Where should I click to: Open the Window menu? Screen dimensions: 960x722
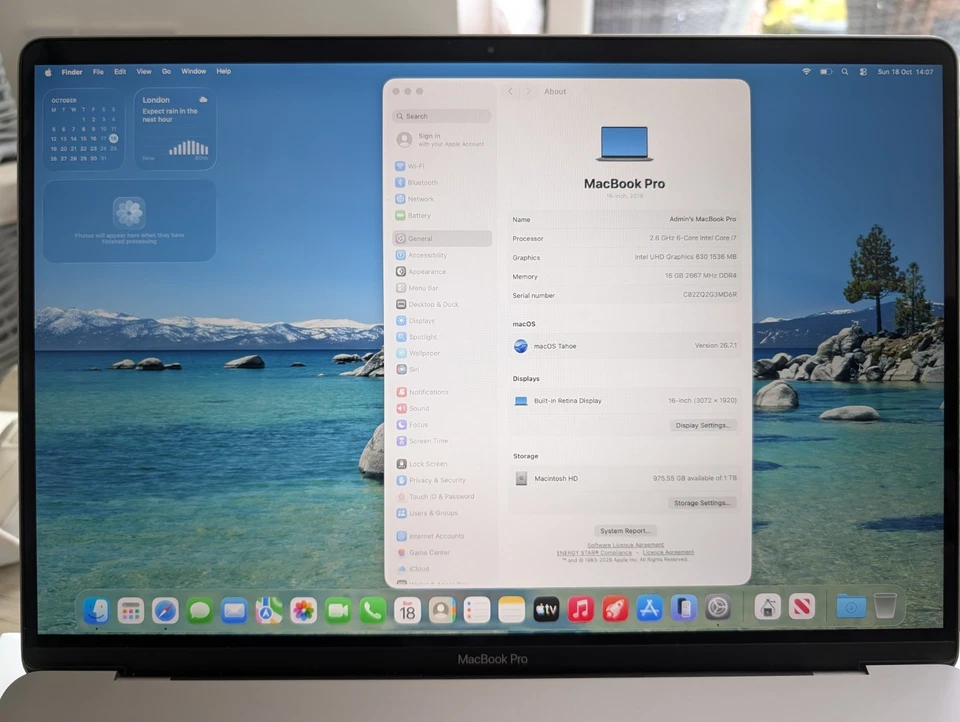pyautogui.click(x=193, y=72)
